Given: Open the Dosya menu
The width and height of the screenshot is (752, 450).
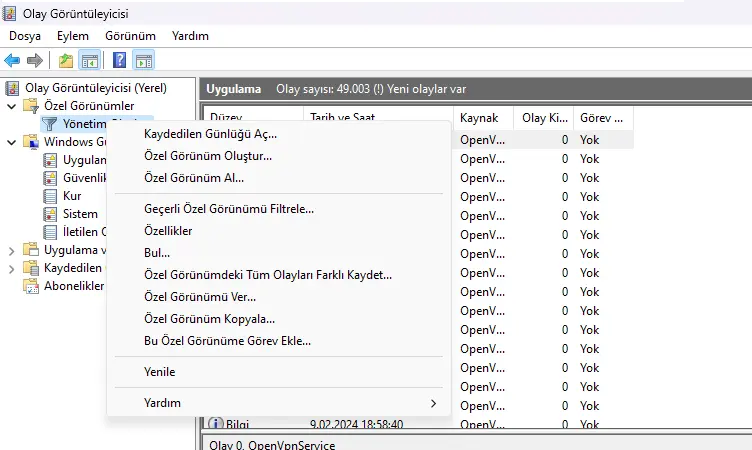Looking at the screenshot, I should tap(25, 36).
